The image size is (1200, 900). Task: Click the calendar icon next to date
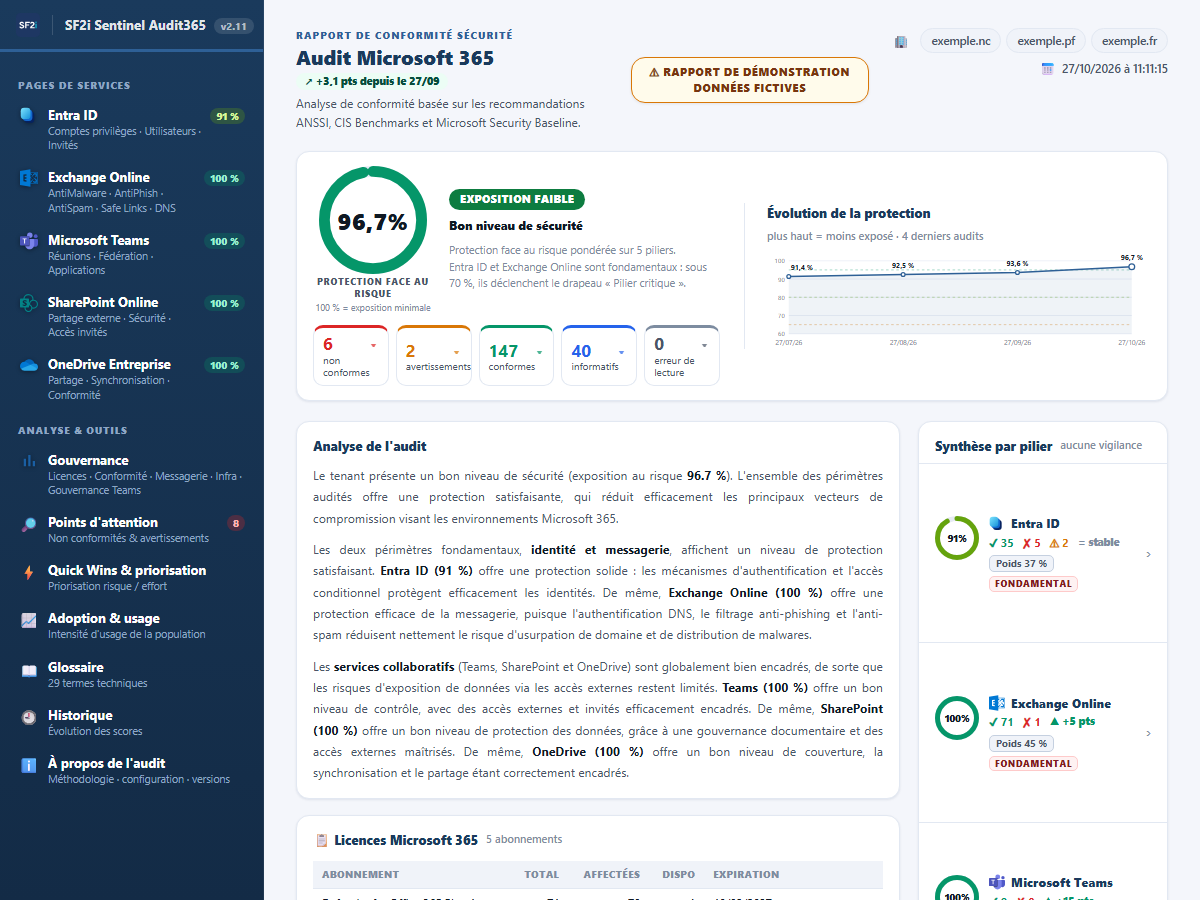[1047, 69]
